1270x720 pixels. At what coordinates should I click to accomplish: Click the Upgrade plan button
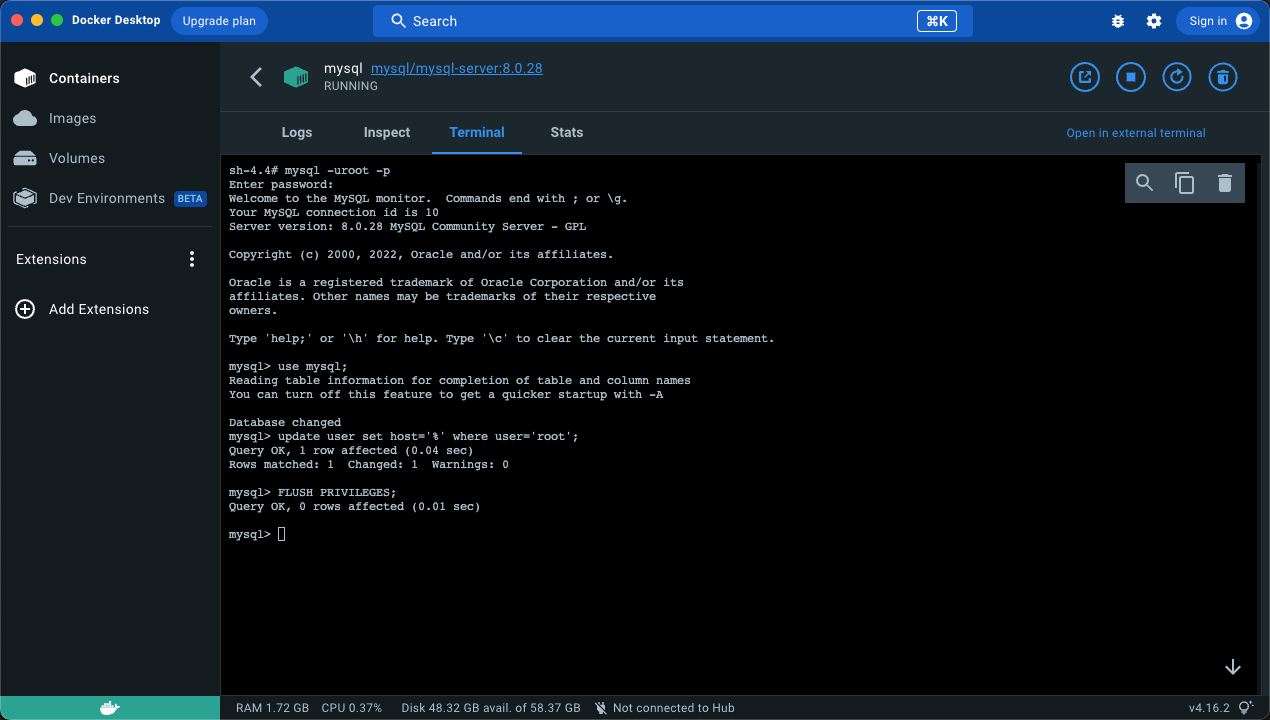(219, 21)
